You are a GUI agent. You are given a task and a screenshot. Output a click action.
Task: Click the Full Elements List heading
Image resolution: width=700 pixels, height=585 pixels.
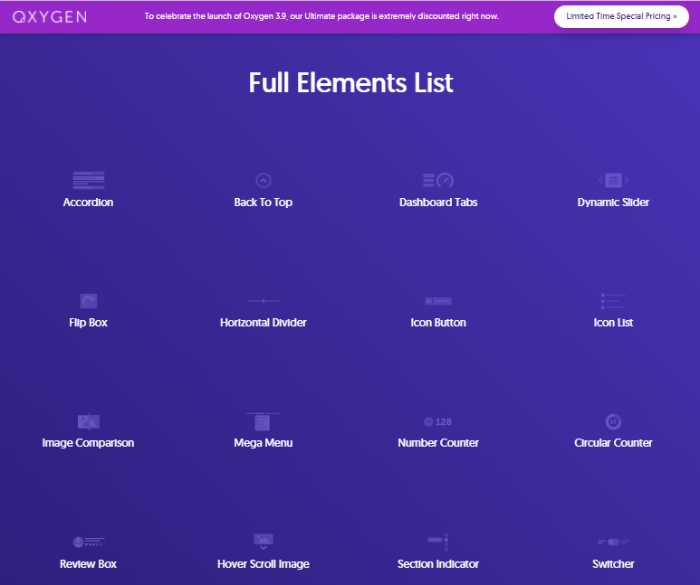coord(350,83)
